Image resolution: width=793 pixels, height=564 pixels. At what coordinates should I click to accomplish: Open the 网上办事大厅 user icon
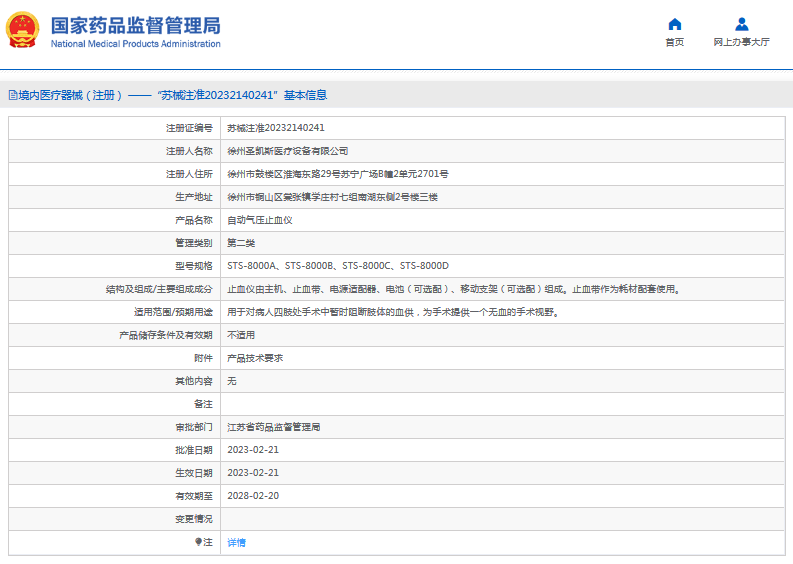[x=741, y=24]
